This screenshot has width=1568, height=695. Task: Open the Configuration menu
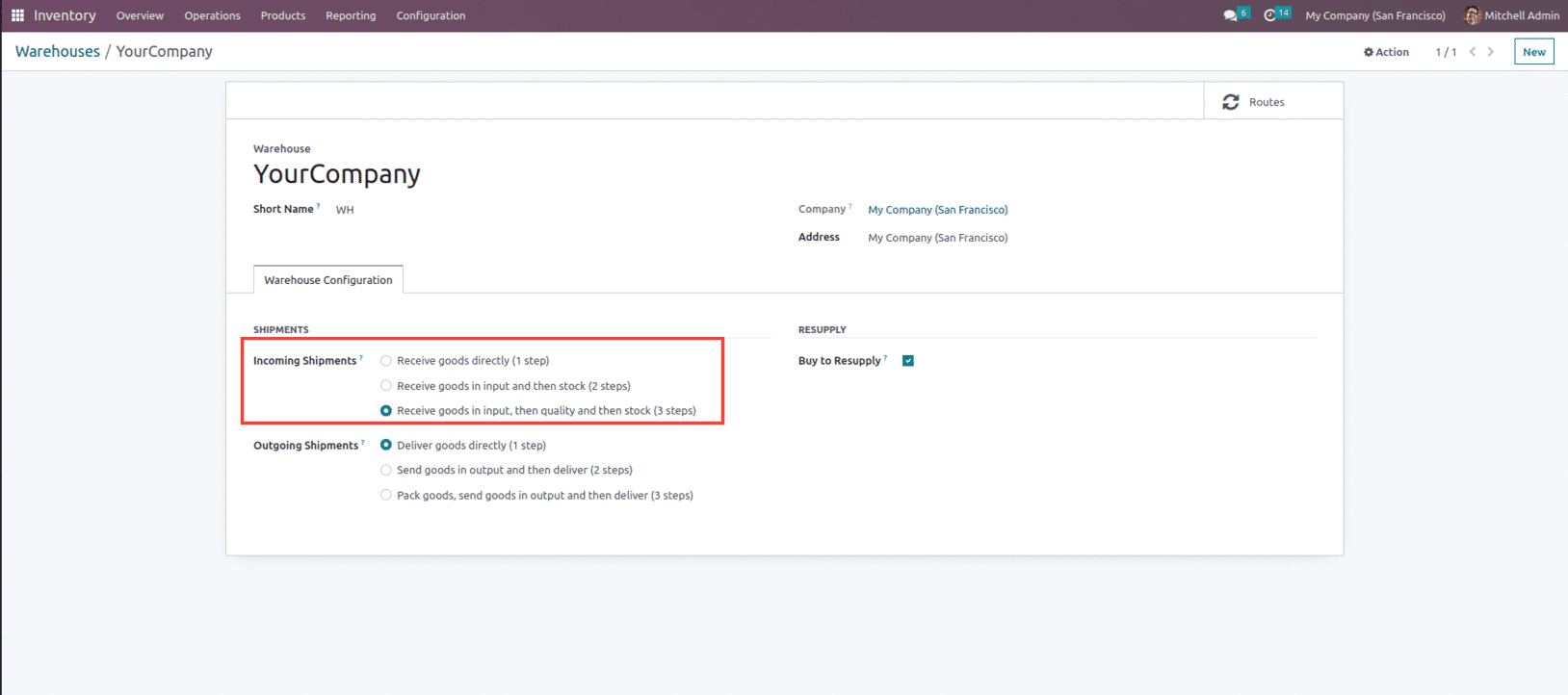pyautogui.click(x=431, y=15)
